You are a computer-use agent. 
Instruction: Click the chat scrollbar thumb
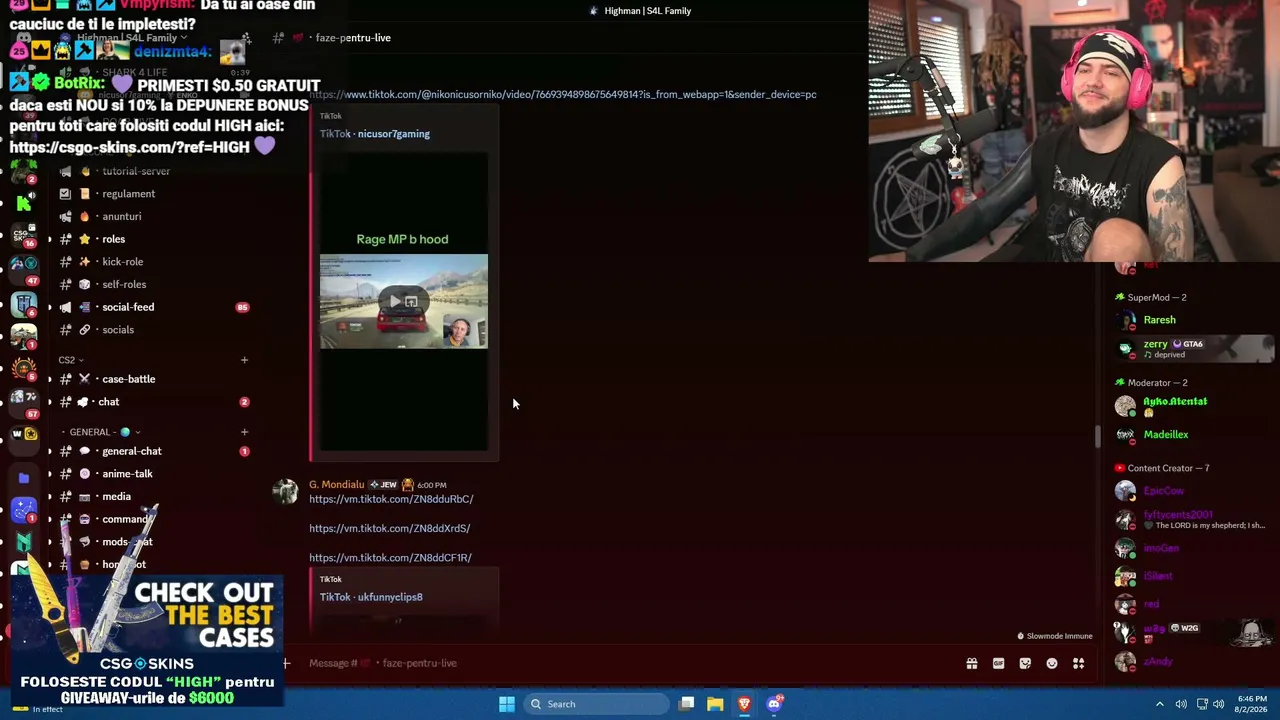coord(1097,437)
